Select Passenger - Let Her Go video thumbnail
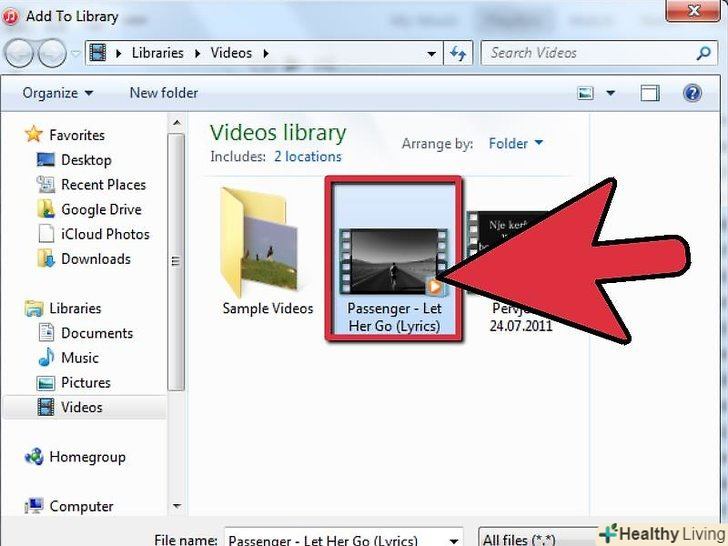The height and width of the screenshot is (546, 728). [x=394, y=259]
